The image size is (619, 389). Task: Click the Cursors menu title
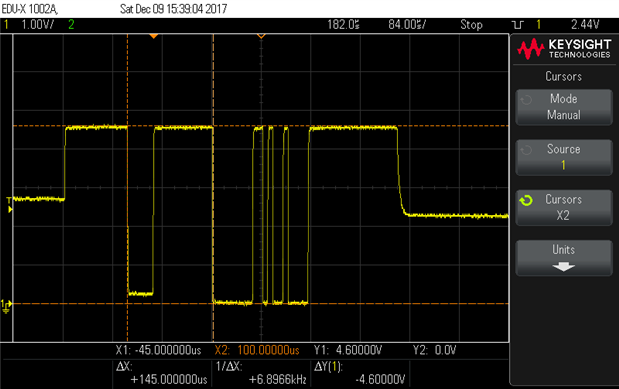[563, 76]
